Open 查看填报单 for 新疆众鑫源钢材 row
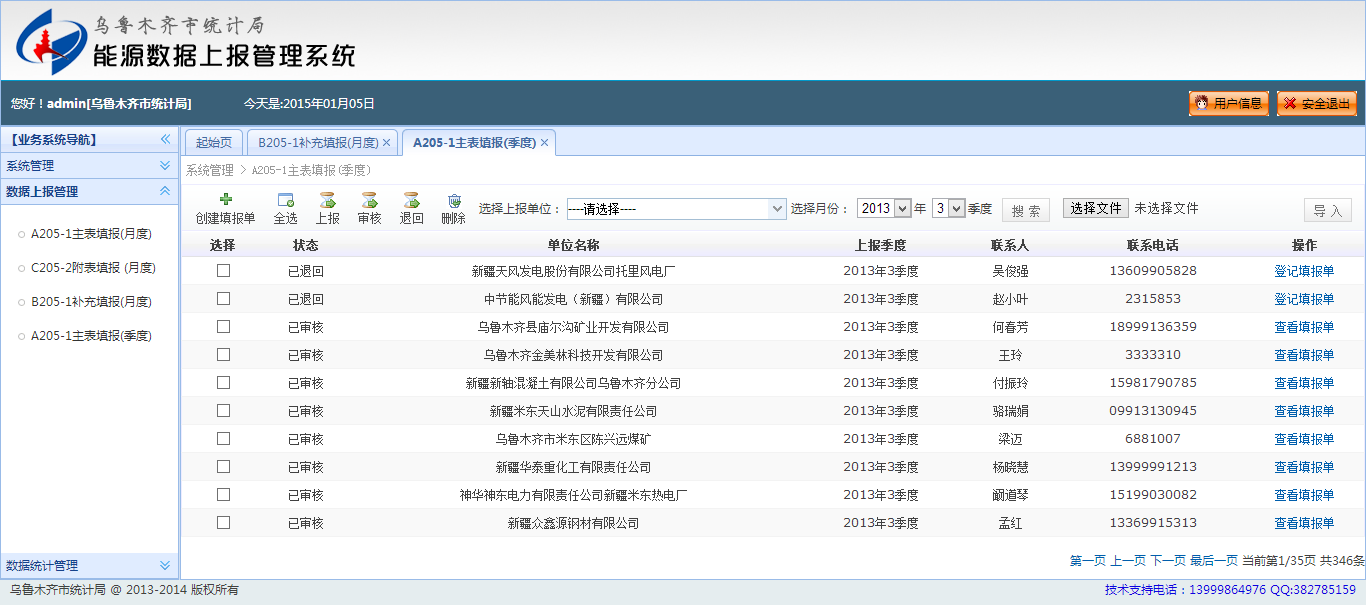The height and width of the screenshot is (605, 1366). pyautogui.click(x=1304, y=523)
